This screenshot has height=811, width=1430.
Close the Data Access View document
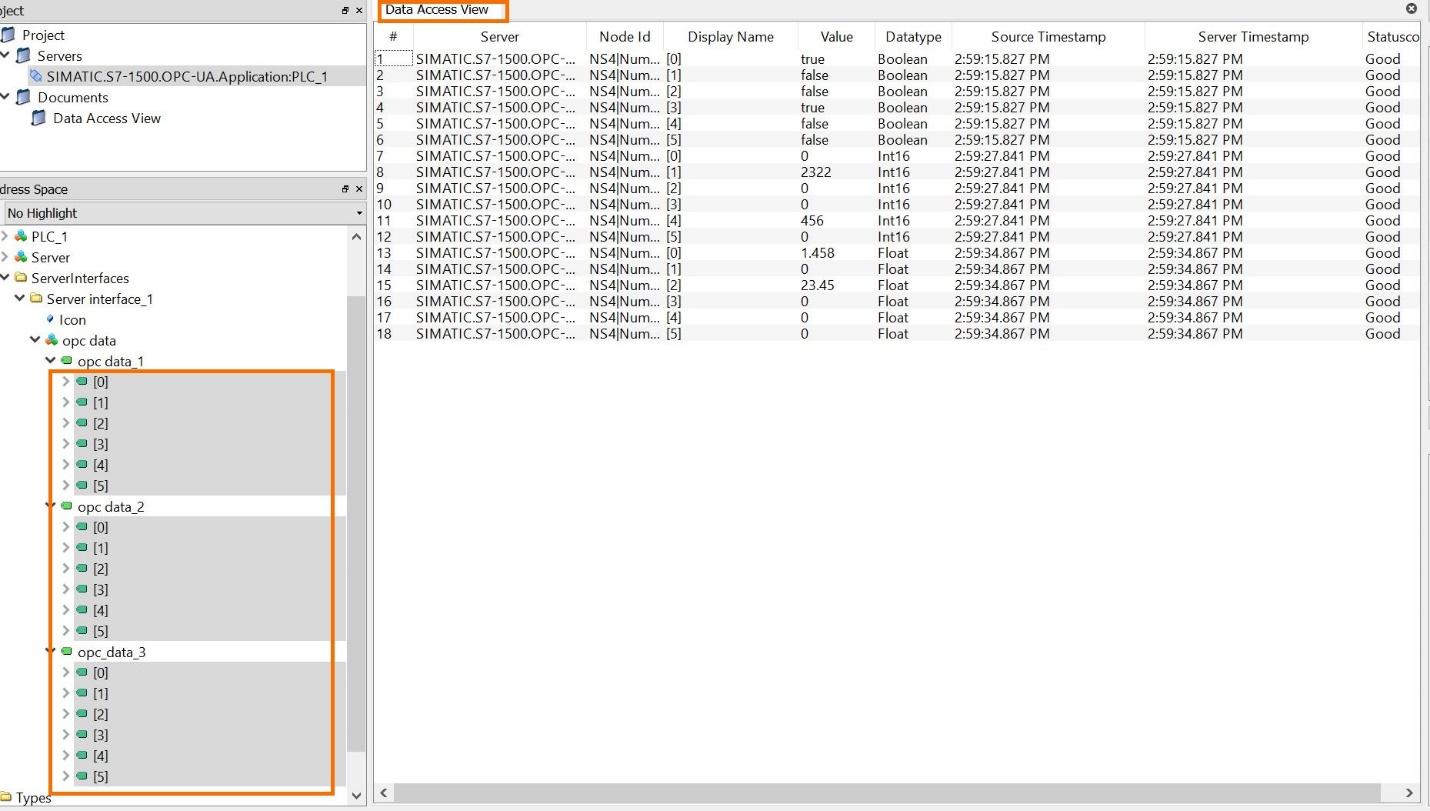pyautogui.click(x=1411, y=9)
